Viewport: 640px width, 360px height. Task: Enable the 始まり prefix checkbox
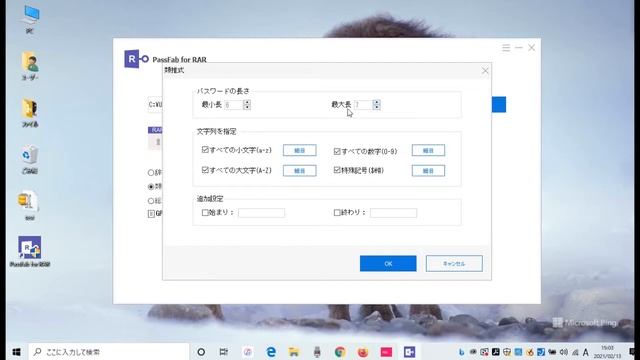pos(205,213)
